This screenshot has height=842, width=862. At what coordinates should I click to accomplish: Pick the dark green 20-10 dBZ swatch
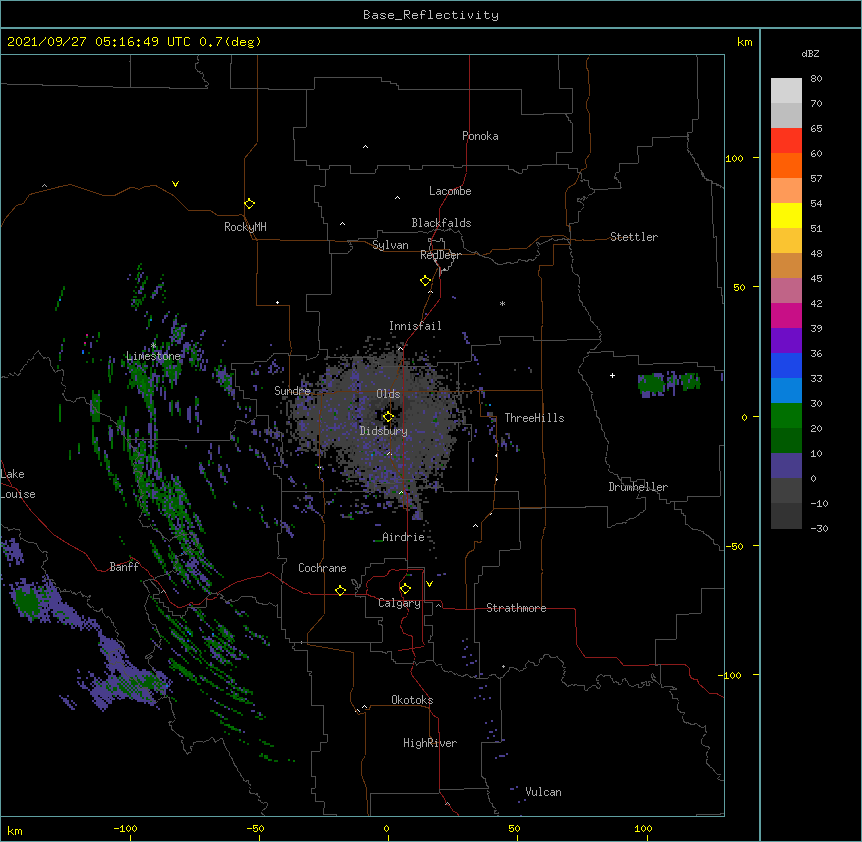pos(786,441)
